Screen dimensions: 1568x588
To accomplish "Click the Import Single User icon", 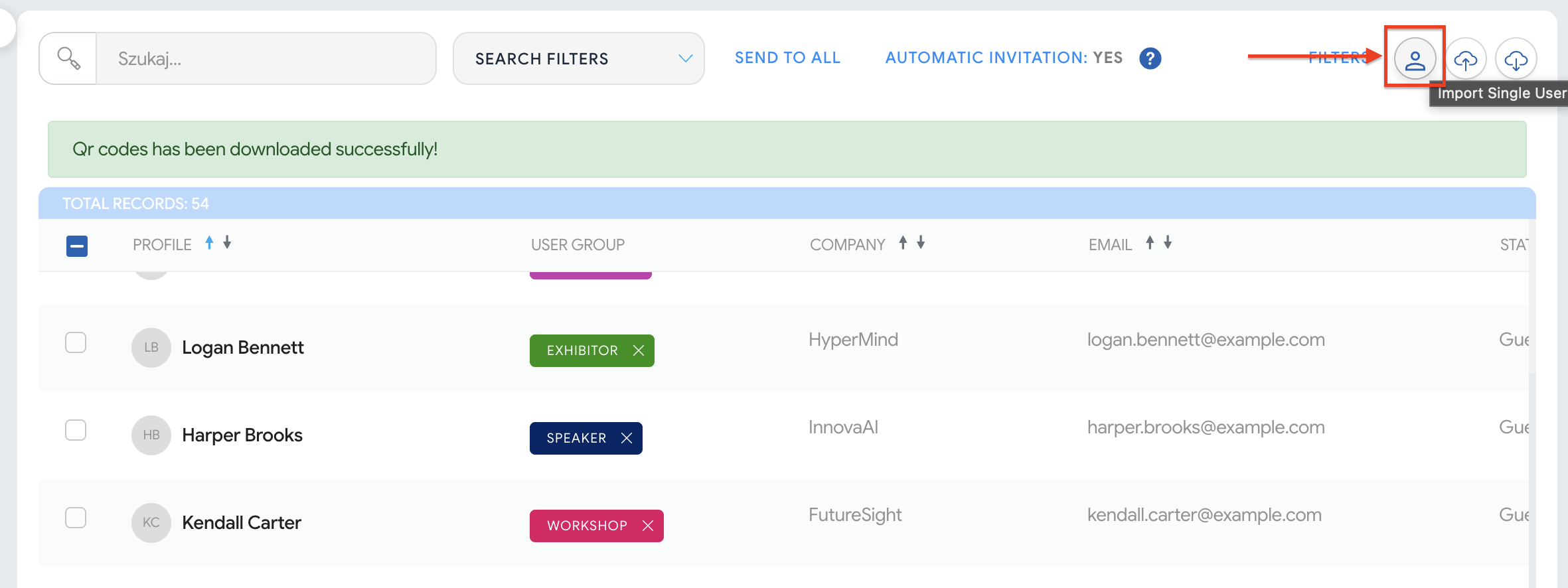I will coord(1415,59).
